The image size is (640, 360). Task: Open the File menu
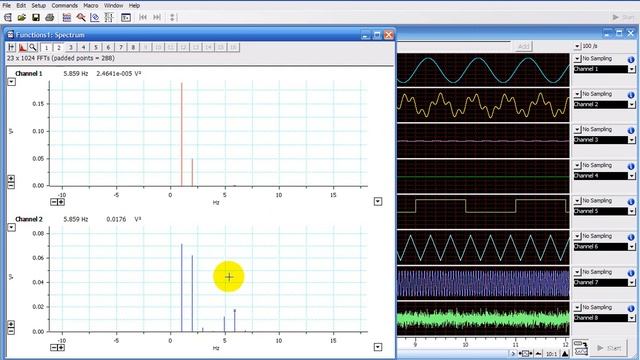point(7,5)
